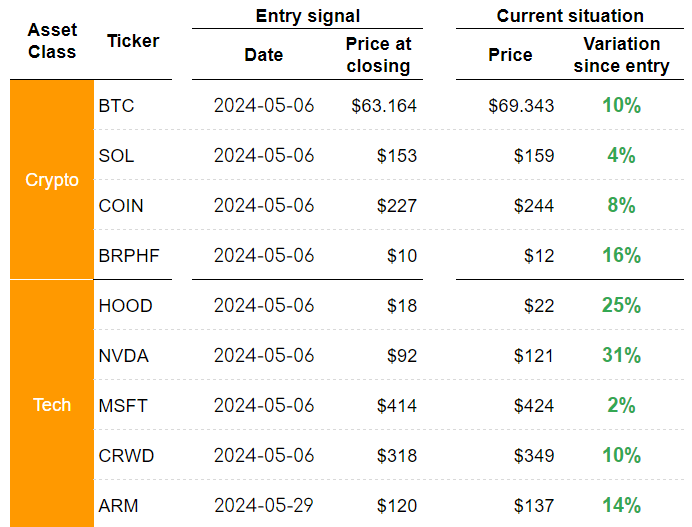Select the Current situation group header
692x527 pixels.
(x=570, y=15)
